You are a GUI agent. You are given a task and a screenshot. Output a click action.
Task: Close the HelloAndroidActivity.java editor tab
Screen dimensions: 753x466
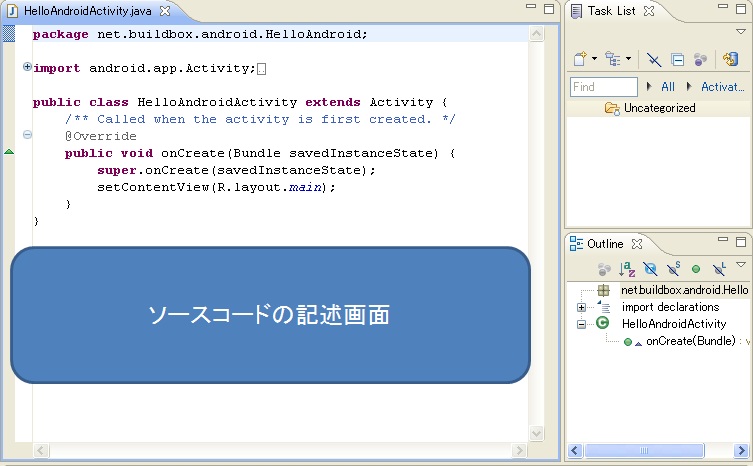coord(165,11)
